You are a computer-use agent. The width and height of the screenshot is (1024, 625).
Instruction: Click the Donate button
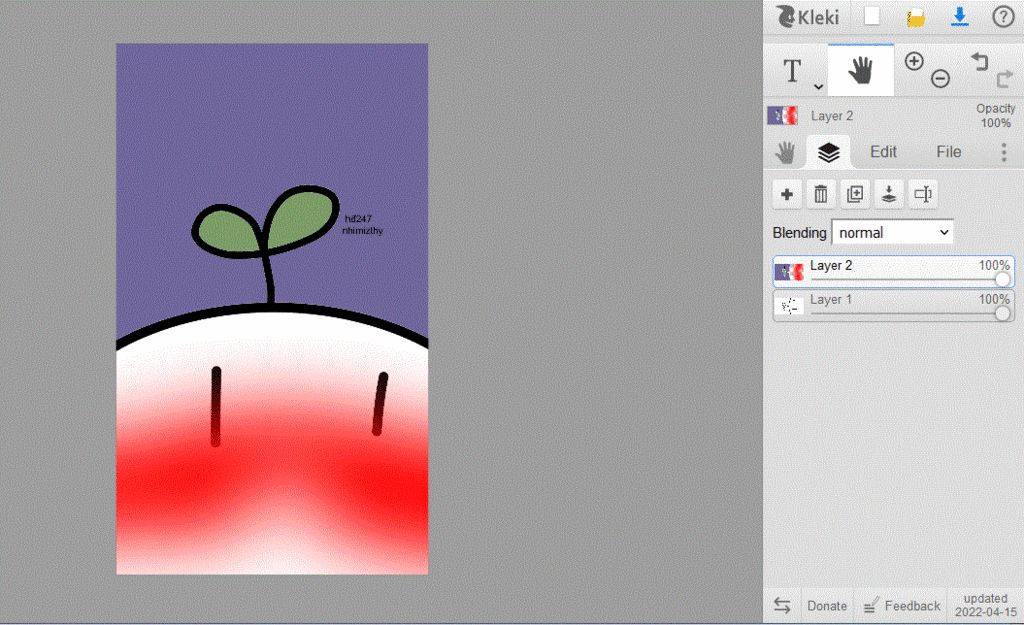pos(827,605)
